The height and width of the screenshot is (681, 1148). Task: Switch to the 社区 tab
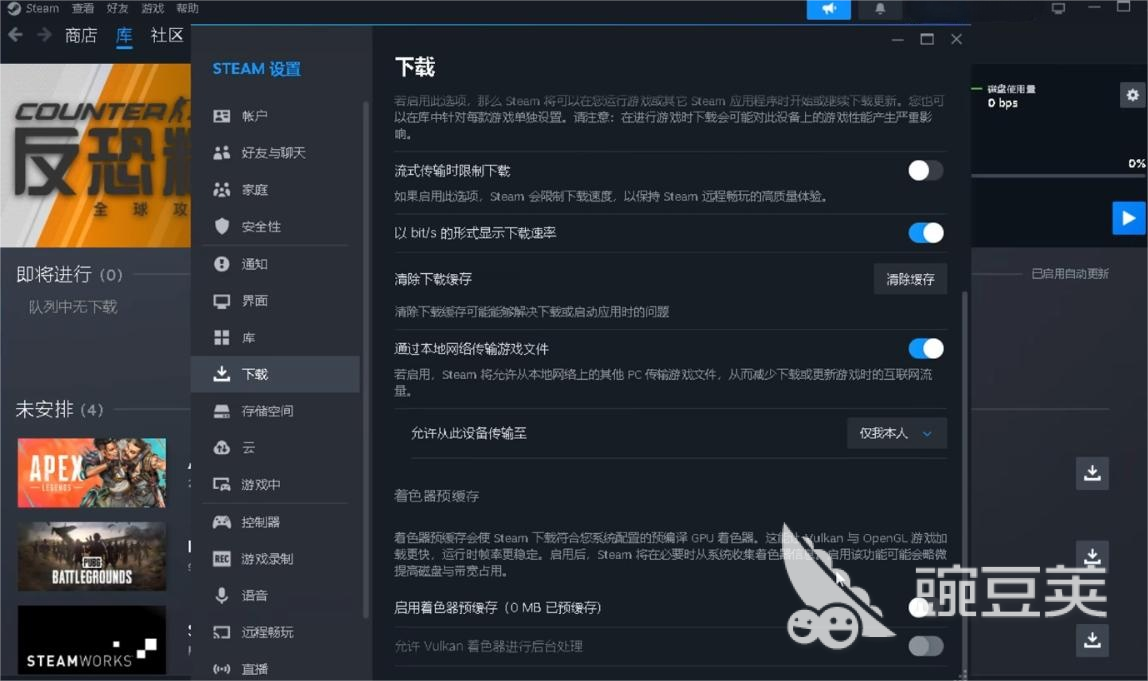pos(167,36)
